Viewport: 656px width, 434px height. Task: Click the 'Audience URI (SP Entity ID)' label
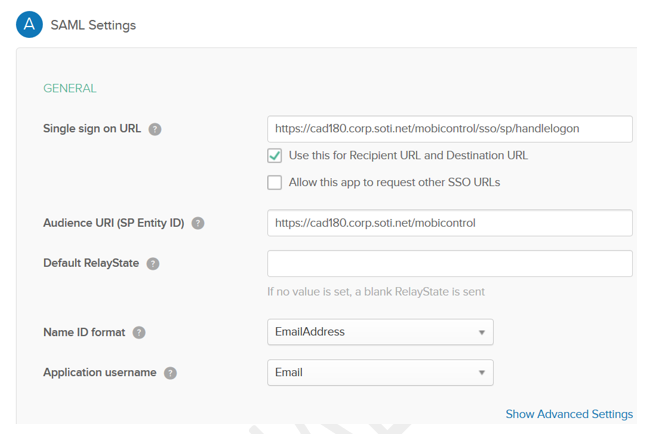coord(113,223)
